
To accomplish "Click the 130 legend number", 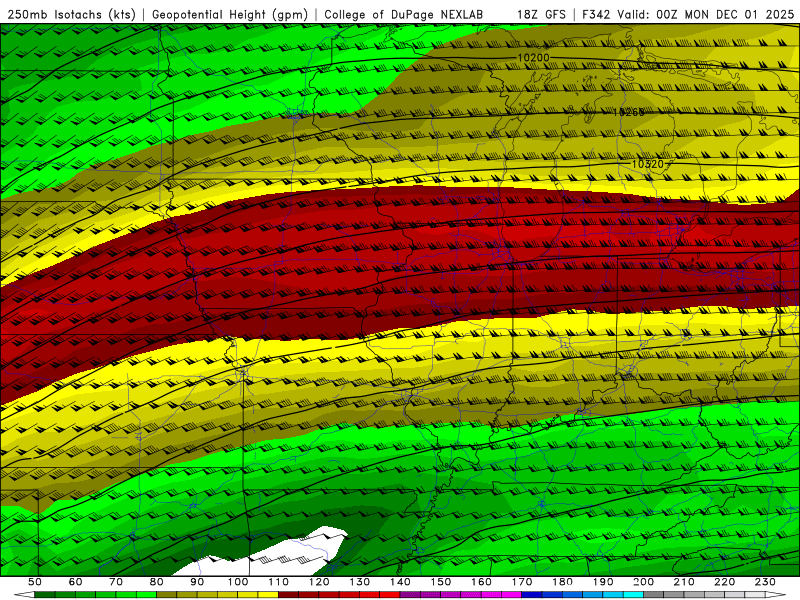I will 360,582.
